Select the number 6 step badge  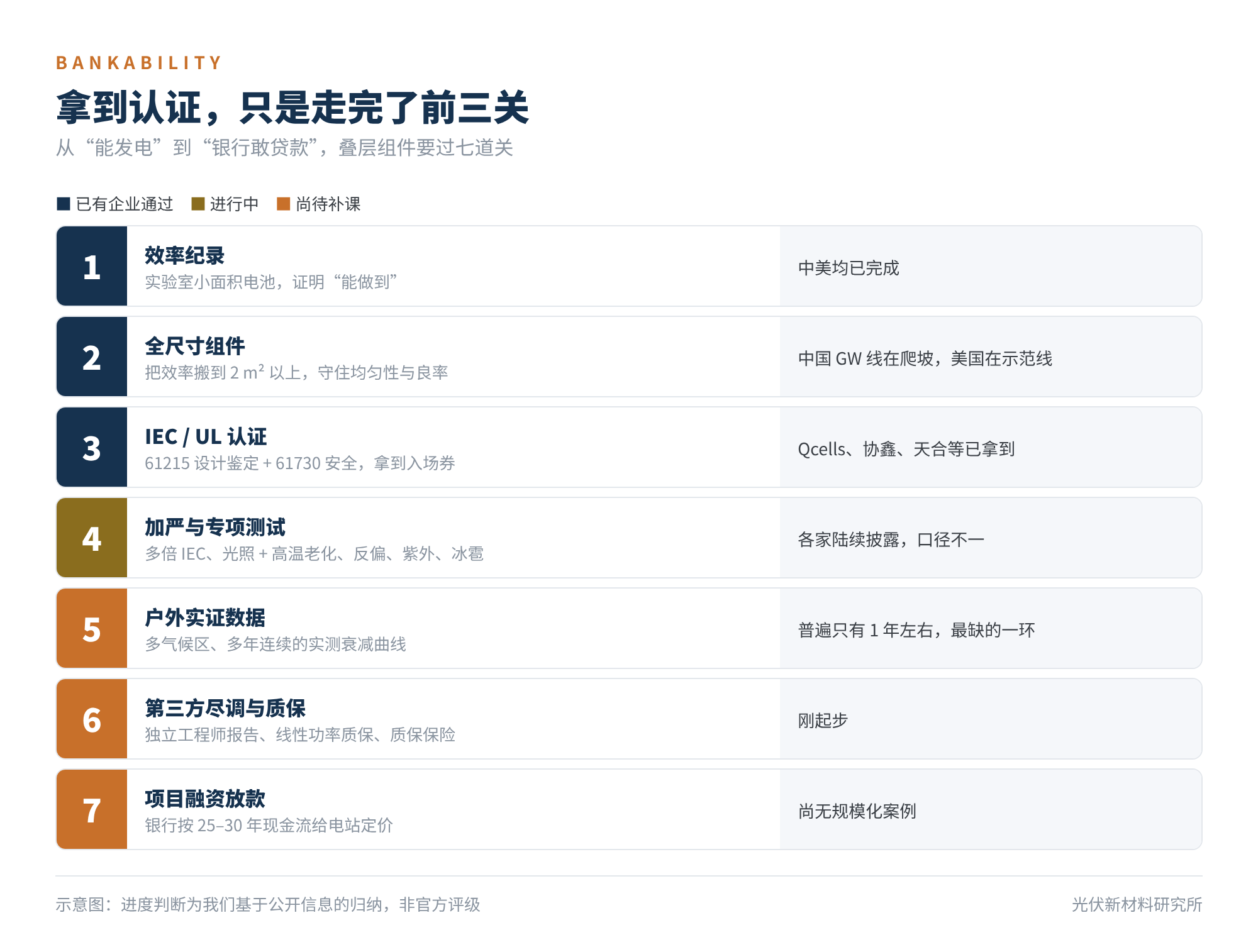(92, 719)
